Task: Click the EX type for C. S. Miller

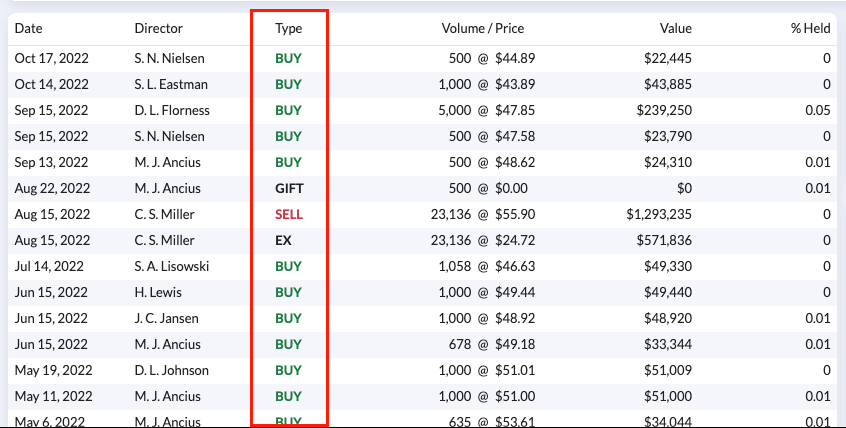Action: click(x=283, y=240)
